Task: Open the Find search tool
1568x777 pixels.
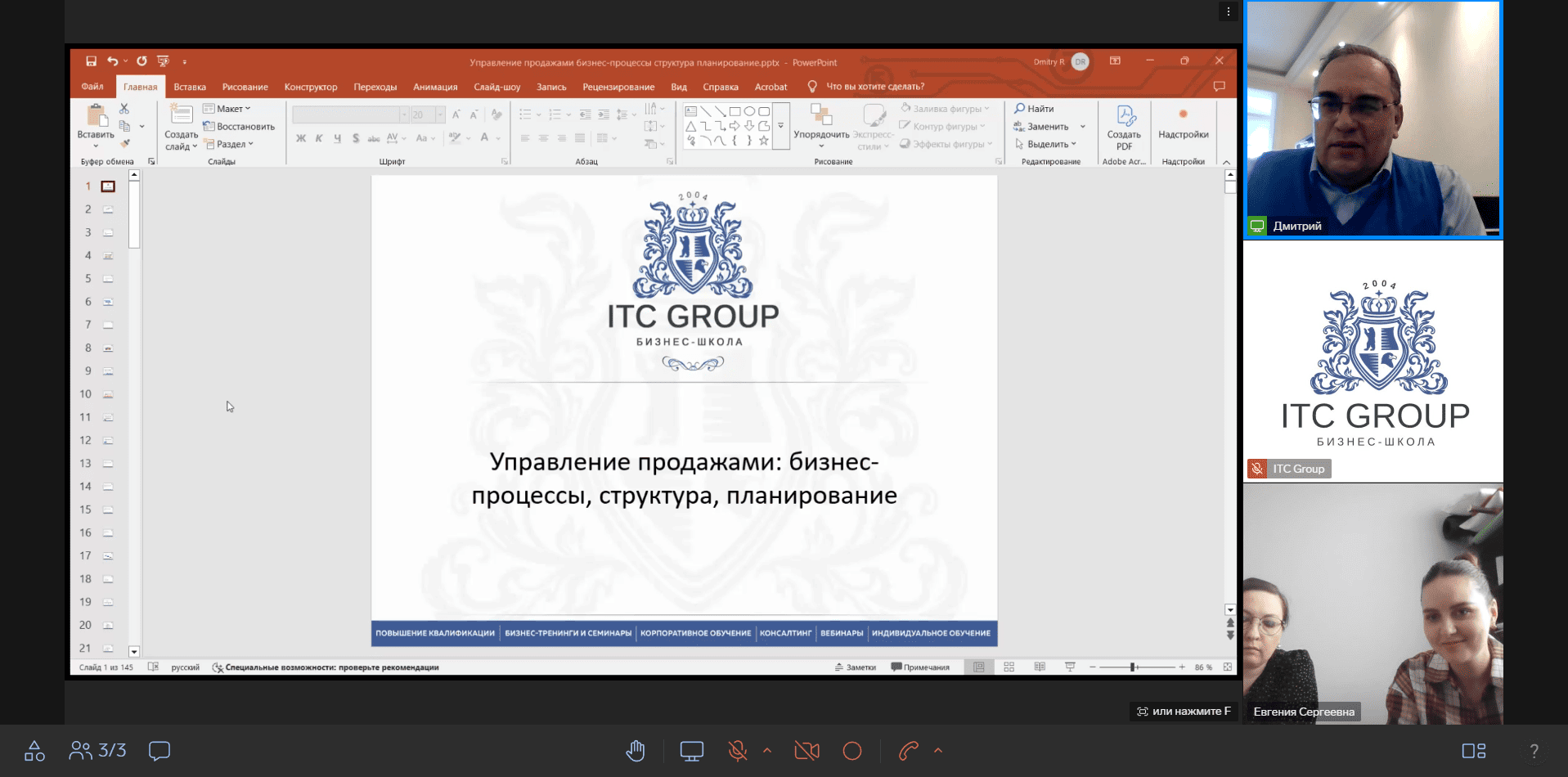Action: [x=1034, y=109]
